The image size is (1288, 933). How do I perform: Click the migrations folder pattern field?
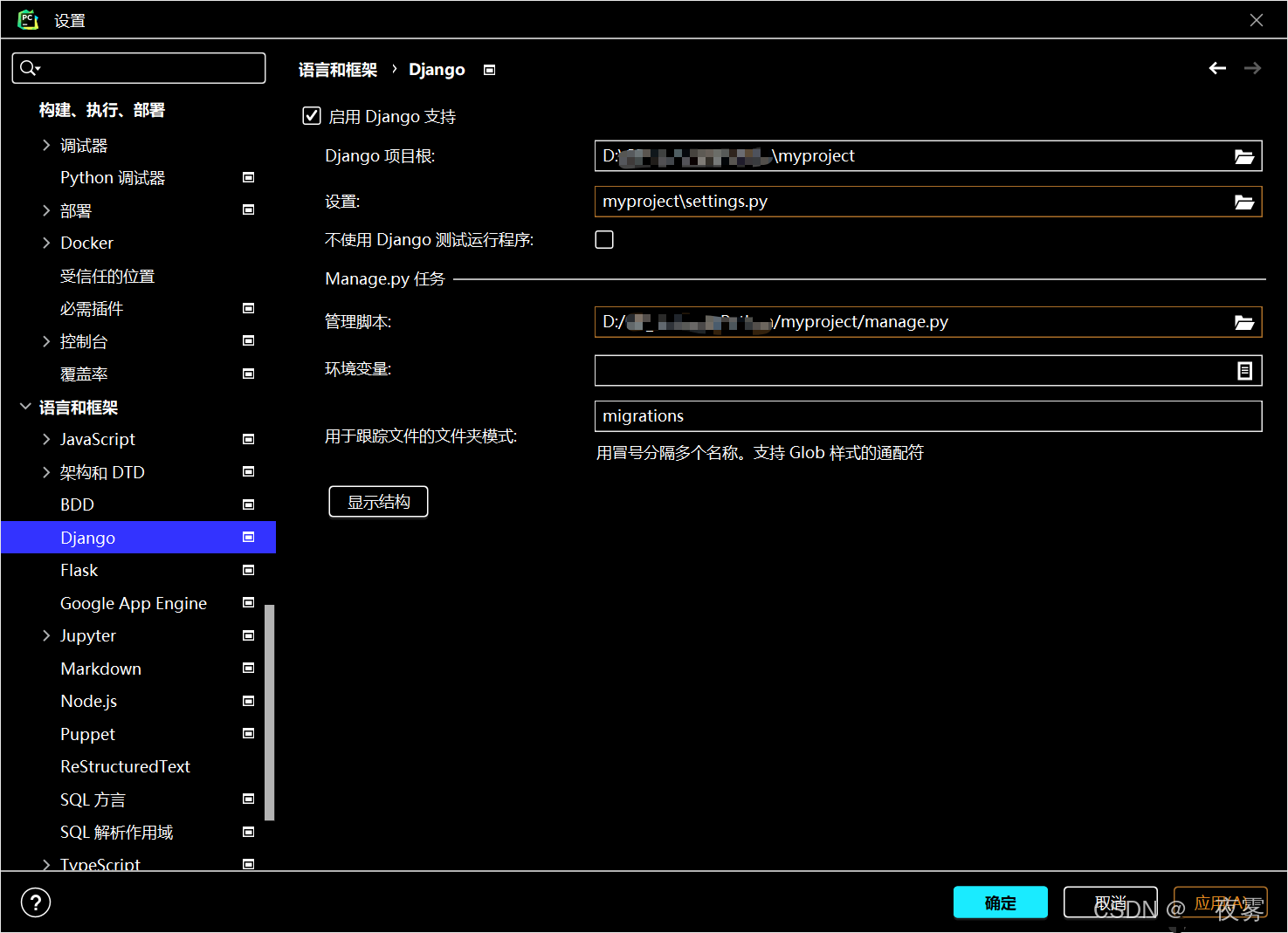point(928,416)
